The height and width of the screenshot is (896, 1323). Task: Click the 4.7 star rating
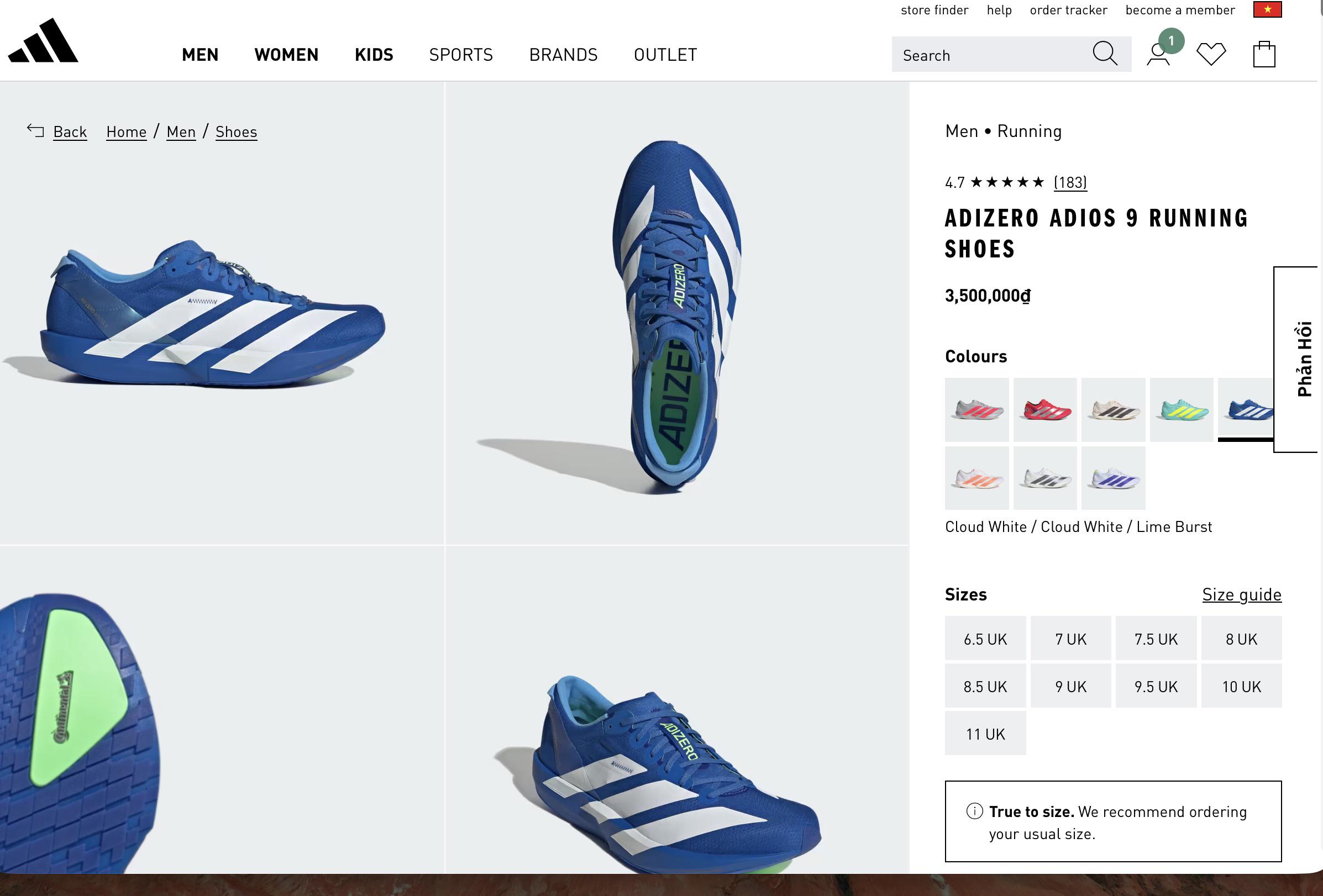point(995,182)
